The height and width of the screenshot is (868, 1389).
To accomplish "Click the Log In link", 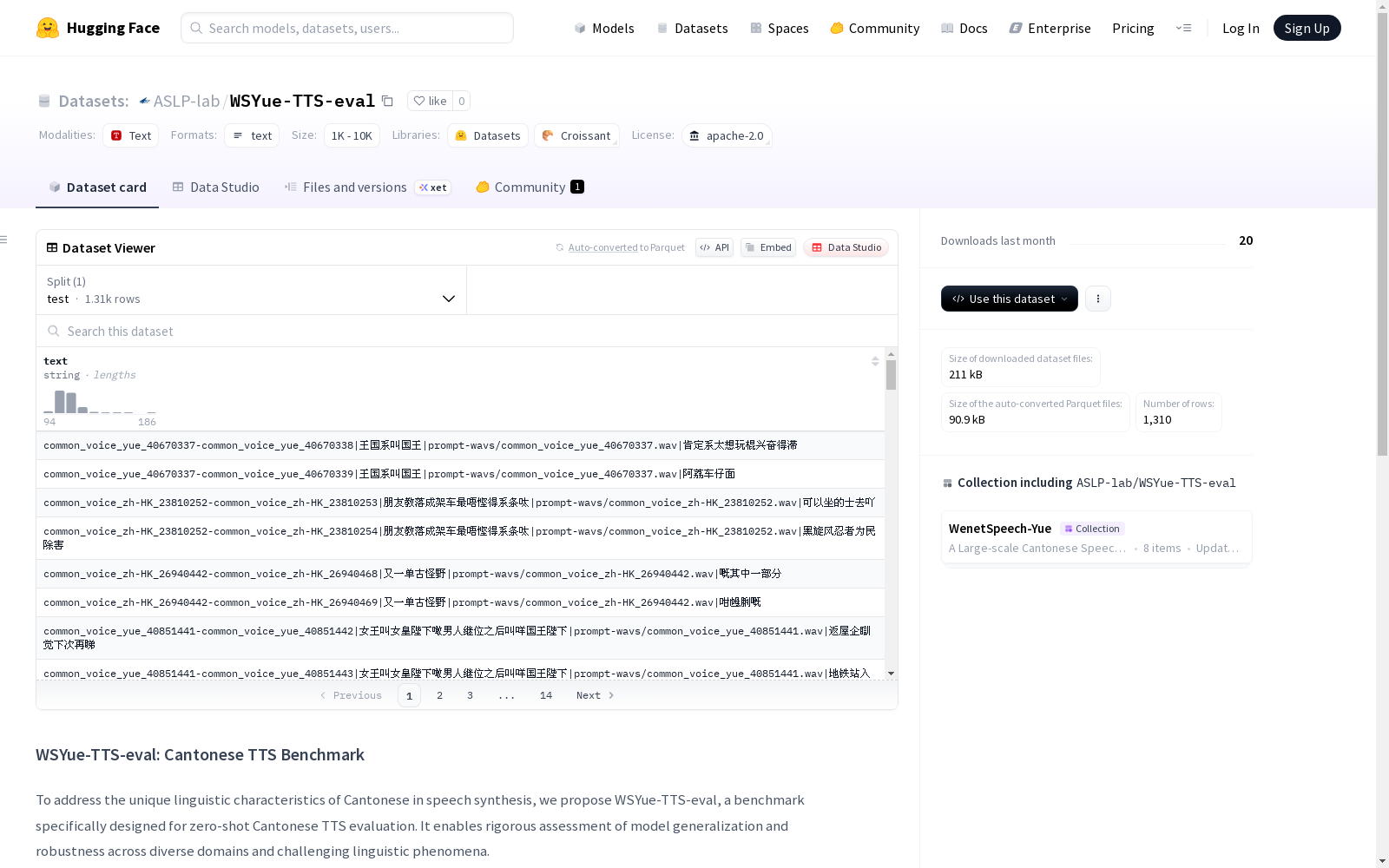I will 1241,28.
